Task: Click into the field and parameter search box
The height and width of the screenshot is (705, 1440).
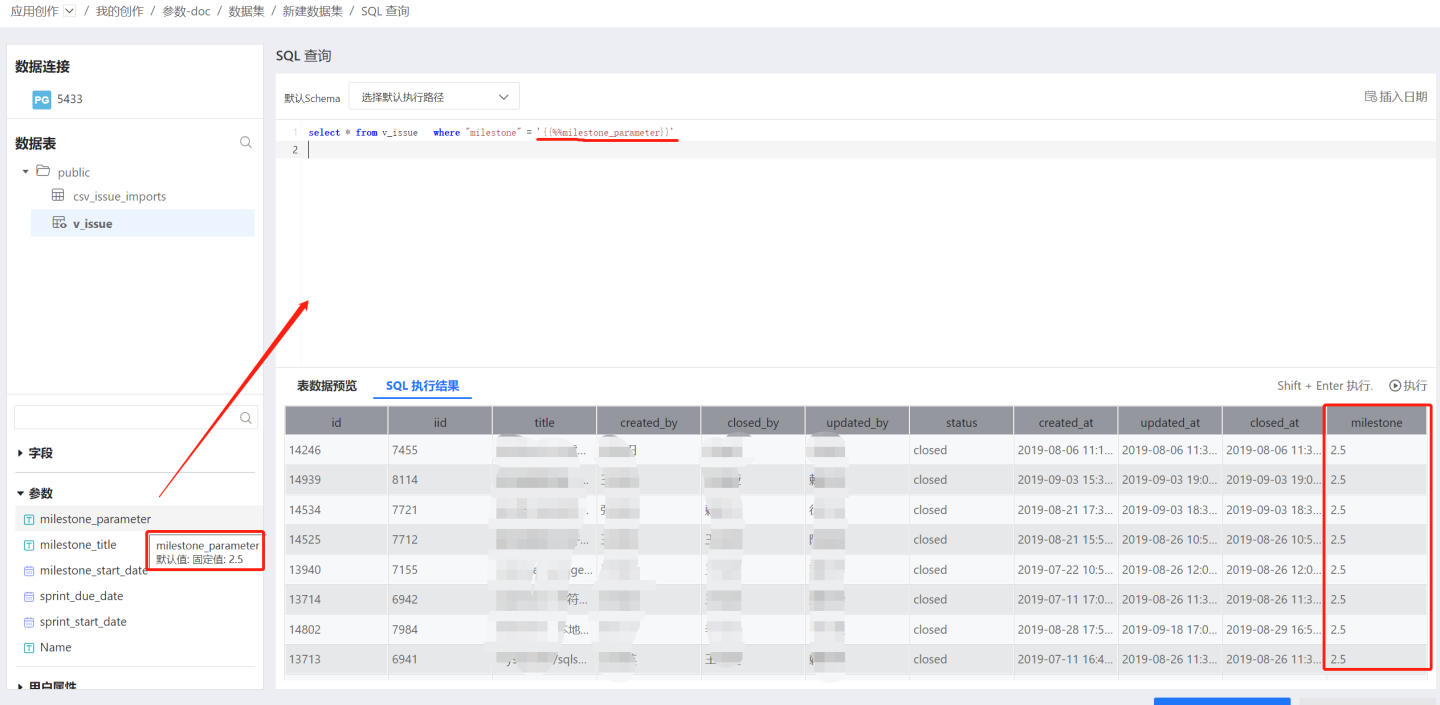Action: [125, 418]
